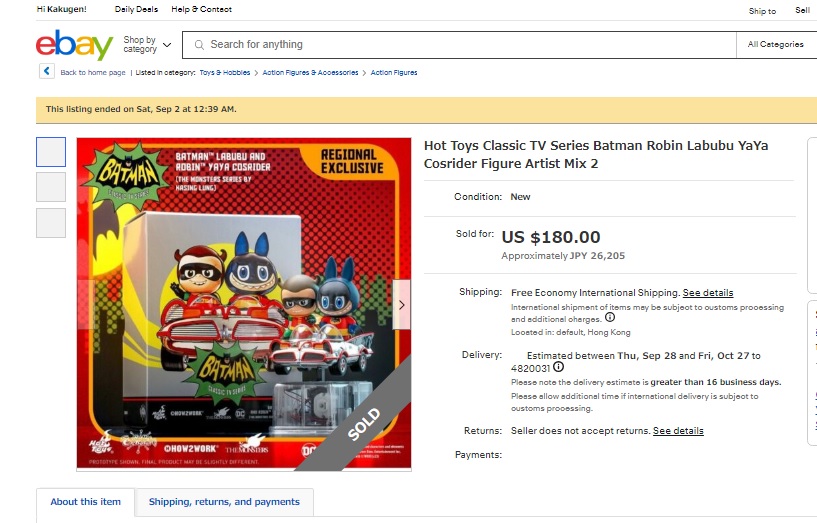Screen dimensions: 817x523
Task: Open the delivery estimate info icon
Action: [558, 367]
